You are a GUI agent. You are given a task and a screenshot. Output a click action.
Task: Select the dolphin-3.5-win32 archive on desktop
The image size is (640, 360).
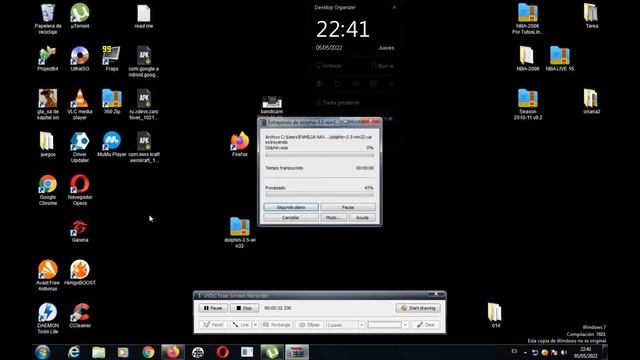click(x=240, y=232)
